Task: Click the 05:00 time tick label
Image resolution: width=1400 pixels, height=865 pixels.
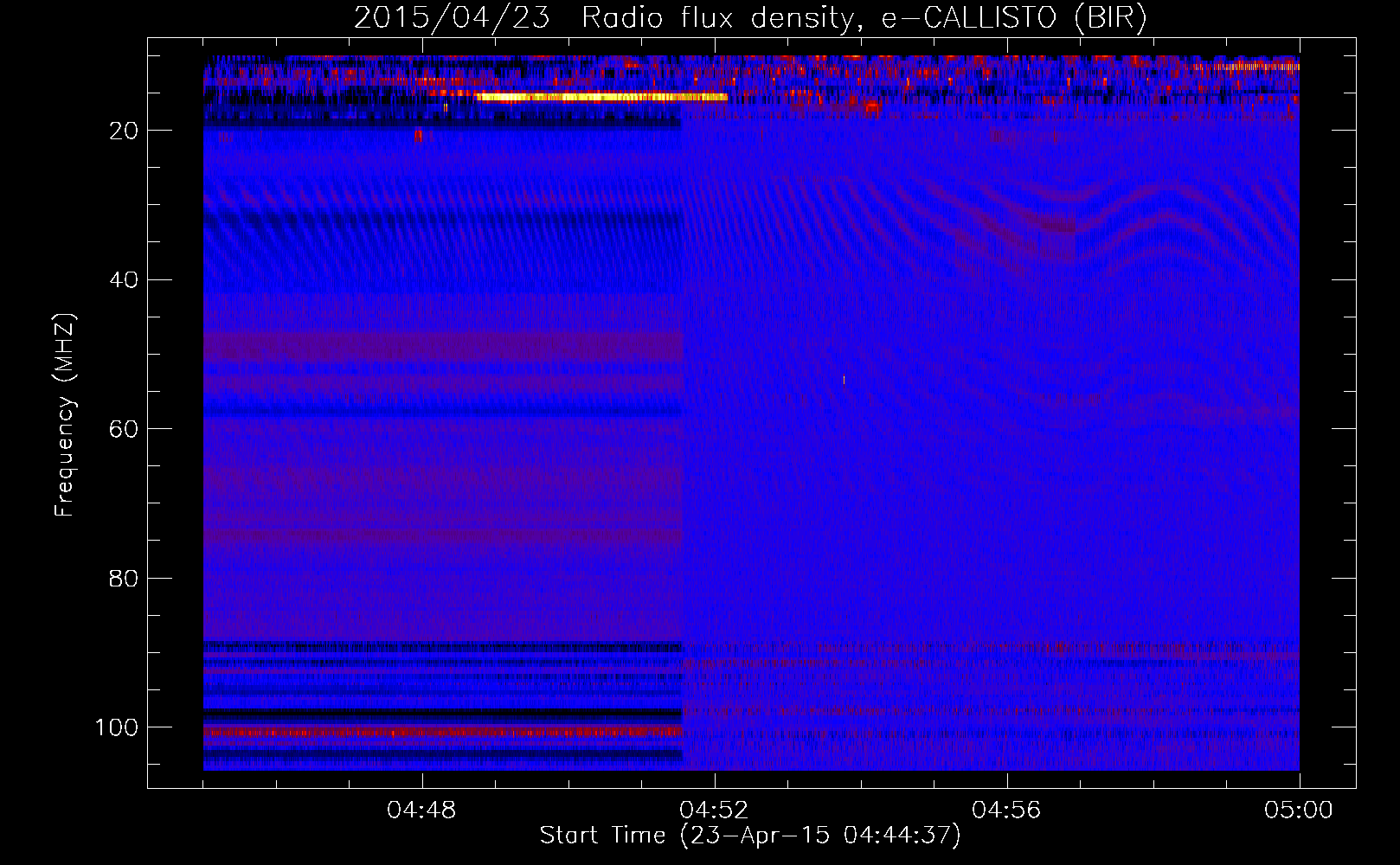Action: coord(1299,811)
